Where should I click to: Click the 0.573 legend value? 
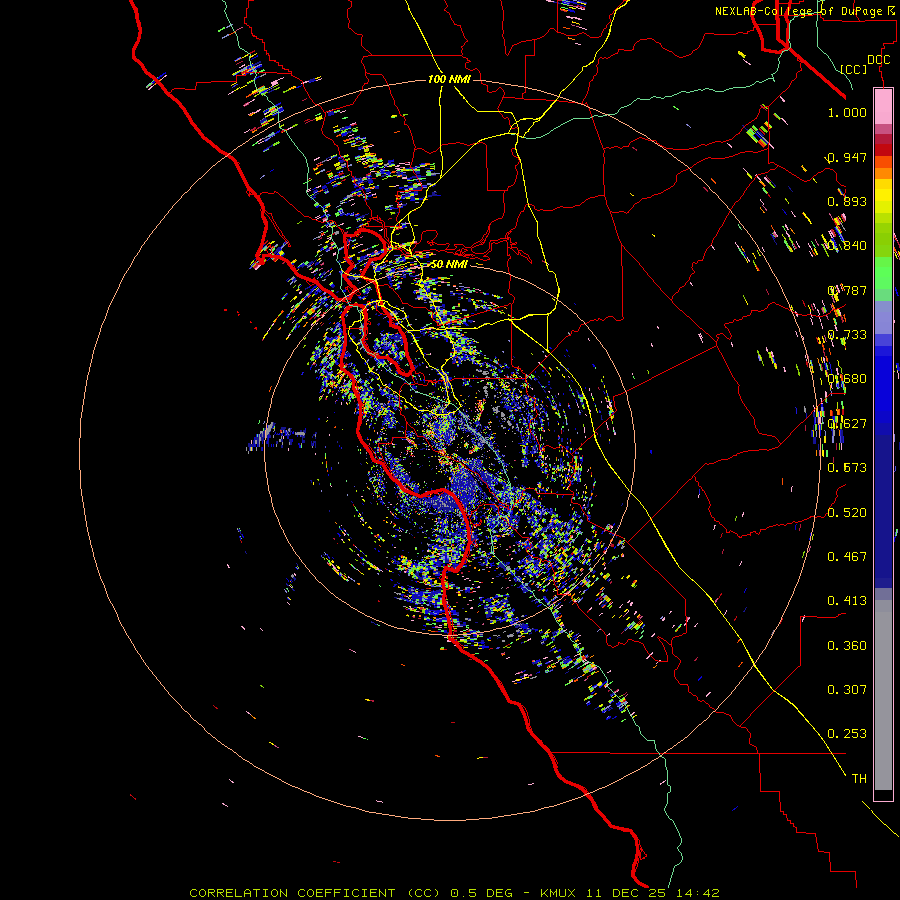847,468
